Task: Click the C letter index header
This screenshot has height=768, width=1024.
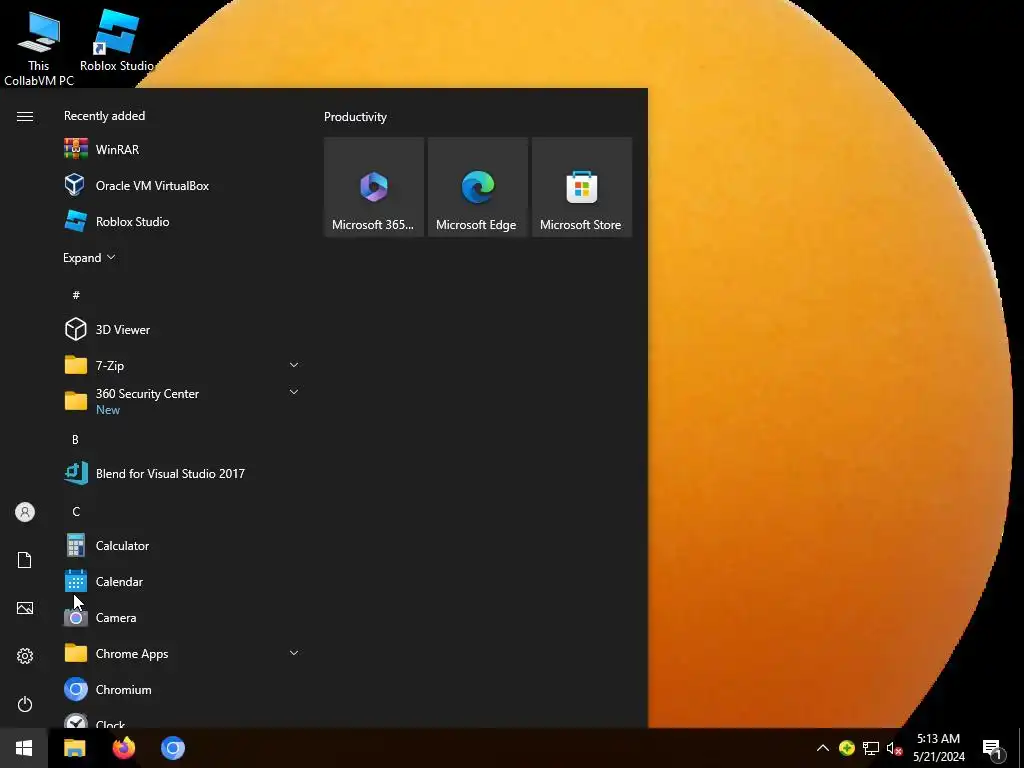Action: click(x=76, y=511)
